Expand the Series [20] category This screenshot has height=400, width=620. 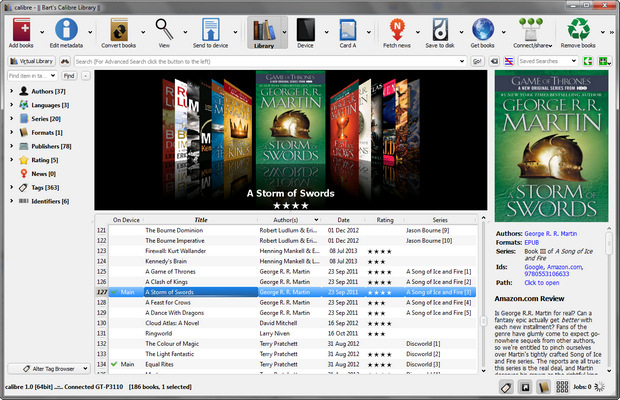[11, 118]
